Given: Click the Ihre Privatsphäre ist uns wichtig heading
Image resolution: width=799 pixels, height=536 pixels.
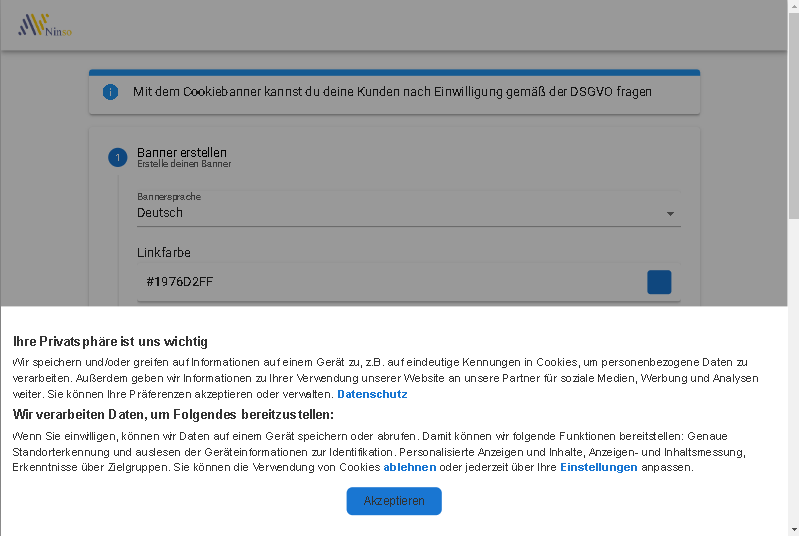Looking at the screenshot, I should [x=110, y=342].
